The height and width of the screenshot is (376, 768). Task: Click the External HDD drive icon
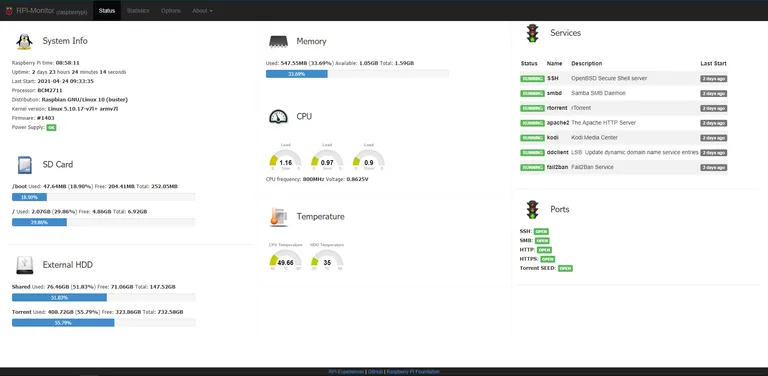click(x=24, y=265)
